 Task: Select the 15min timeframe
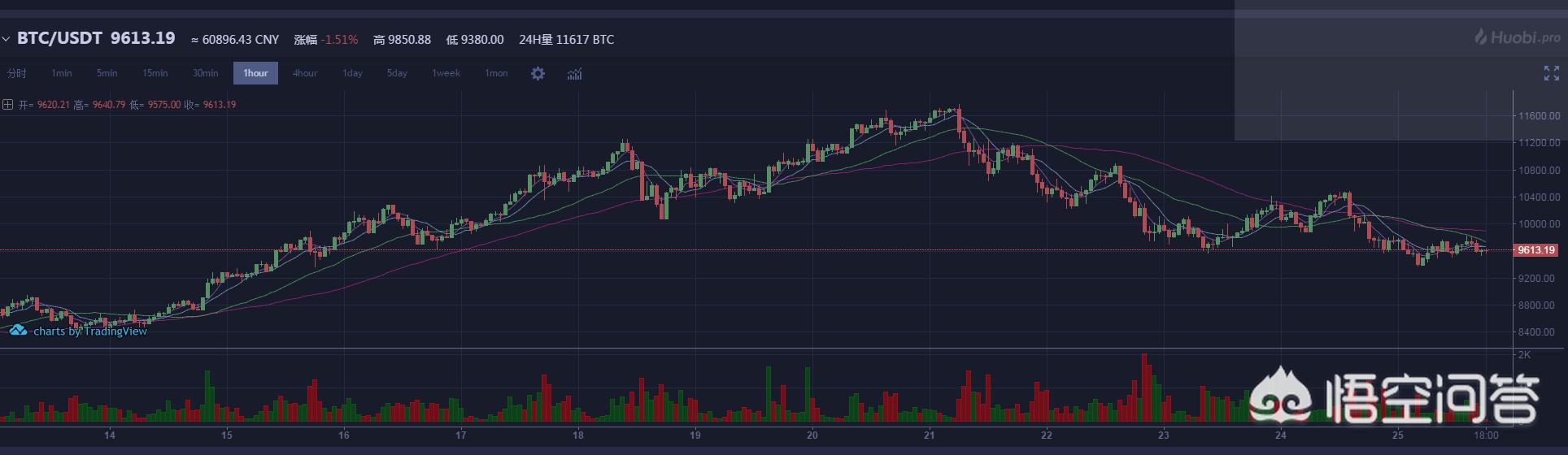(155, 73)
